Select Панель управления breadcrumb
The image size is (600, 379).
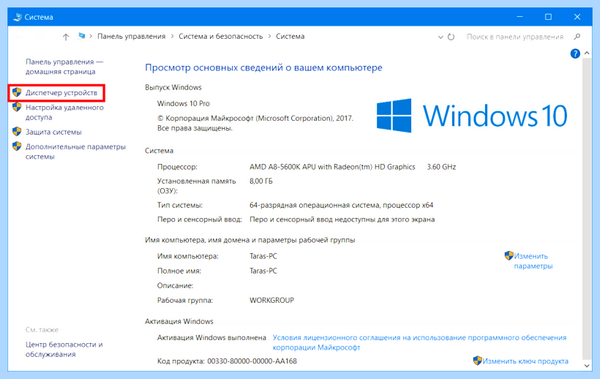[131, 36]
